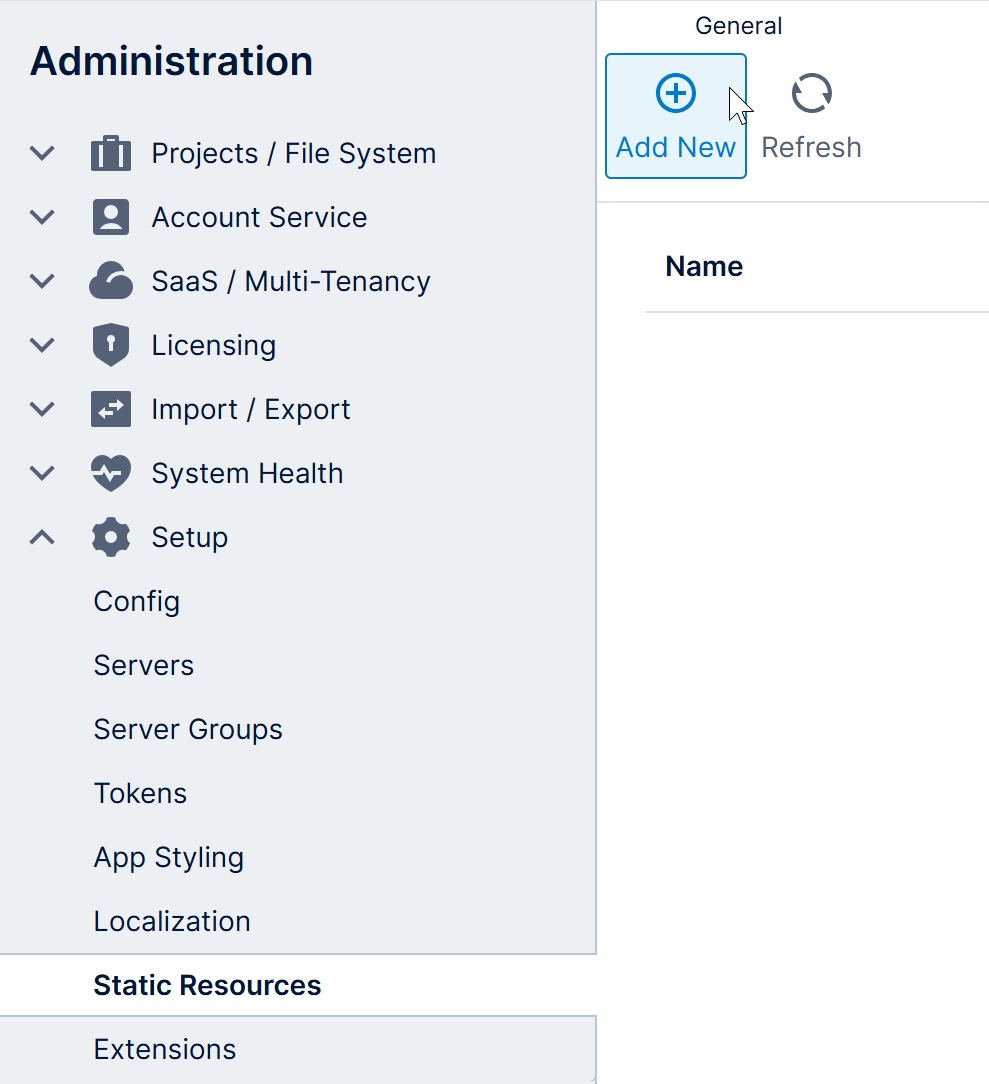This screenshot has width=989, height=1084.
Task: Sort by the Name column header
Action: click(x=704, y=267)
